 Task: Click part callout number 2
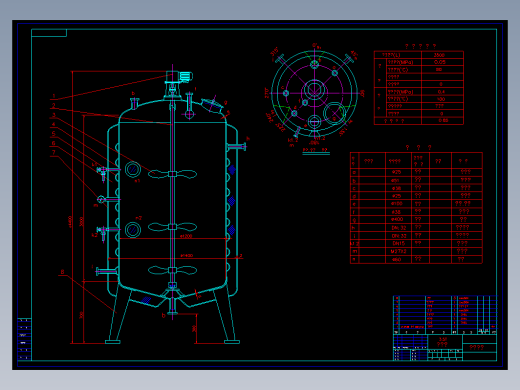54,105
